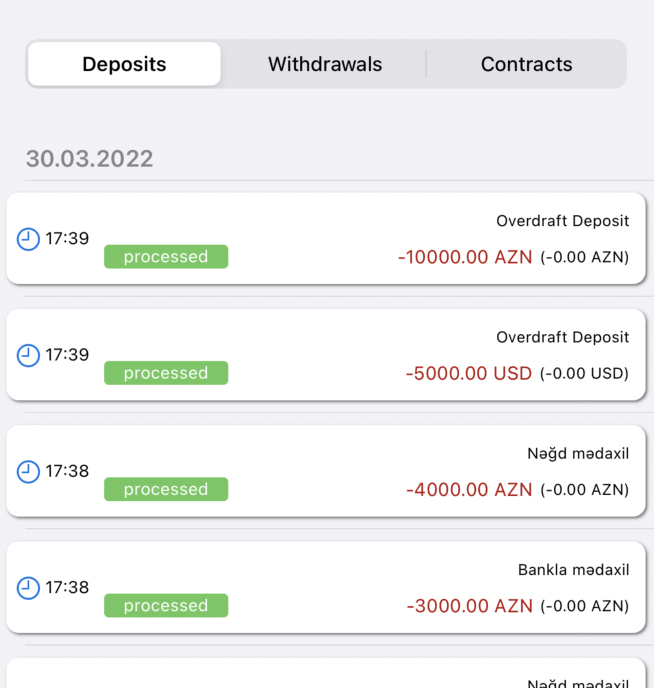Click processed status of Bankla mədaxil entry
654x688 pixels.
point(166,605)
